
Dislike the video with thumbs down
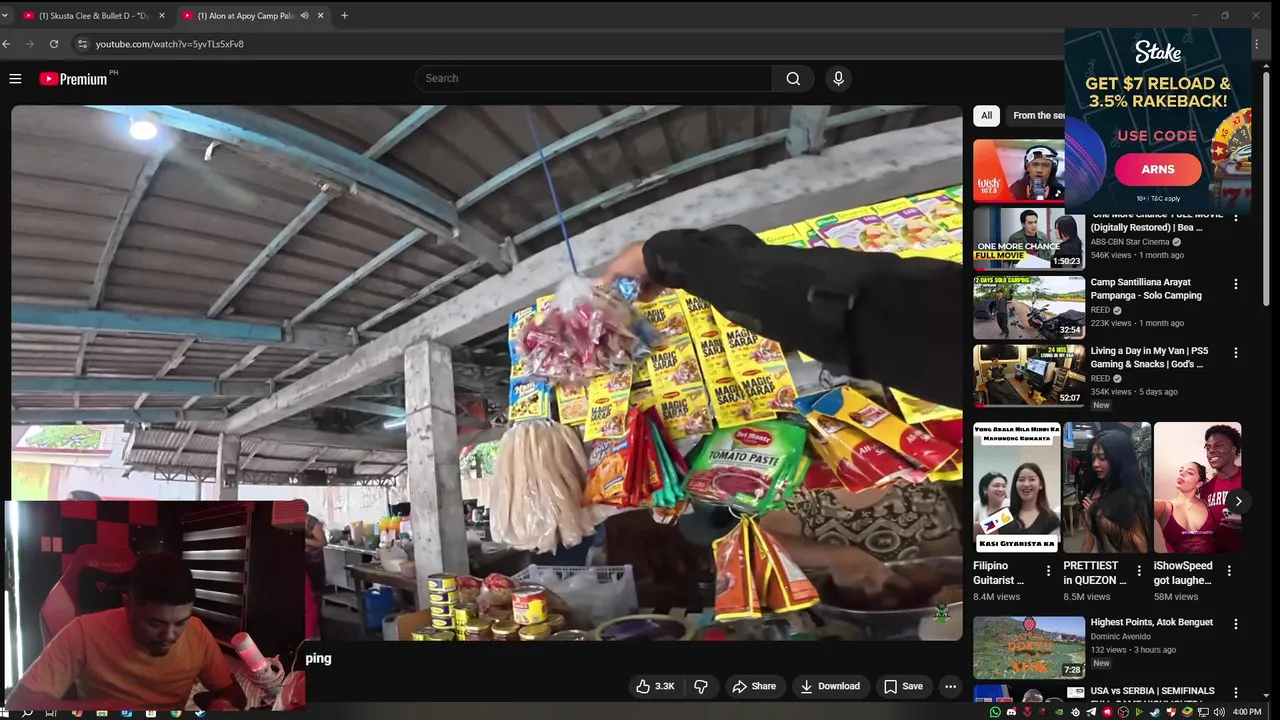[x=701, y=686]
